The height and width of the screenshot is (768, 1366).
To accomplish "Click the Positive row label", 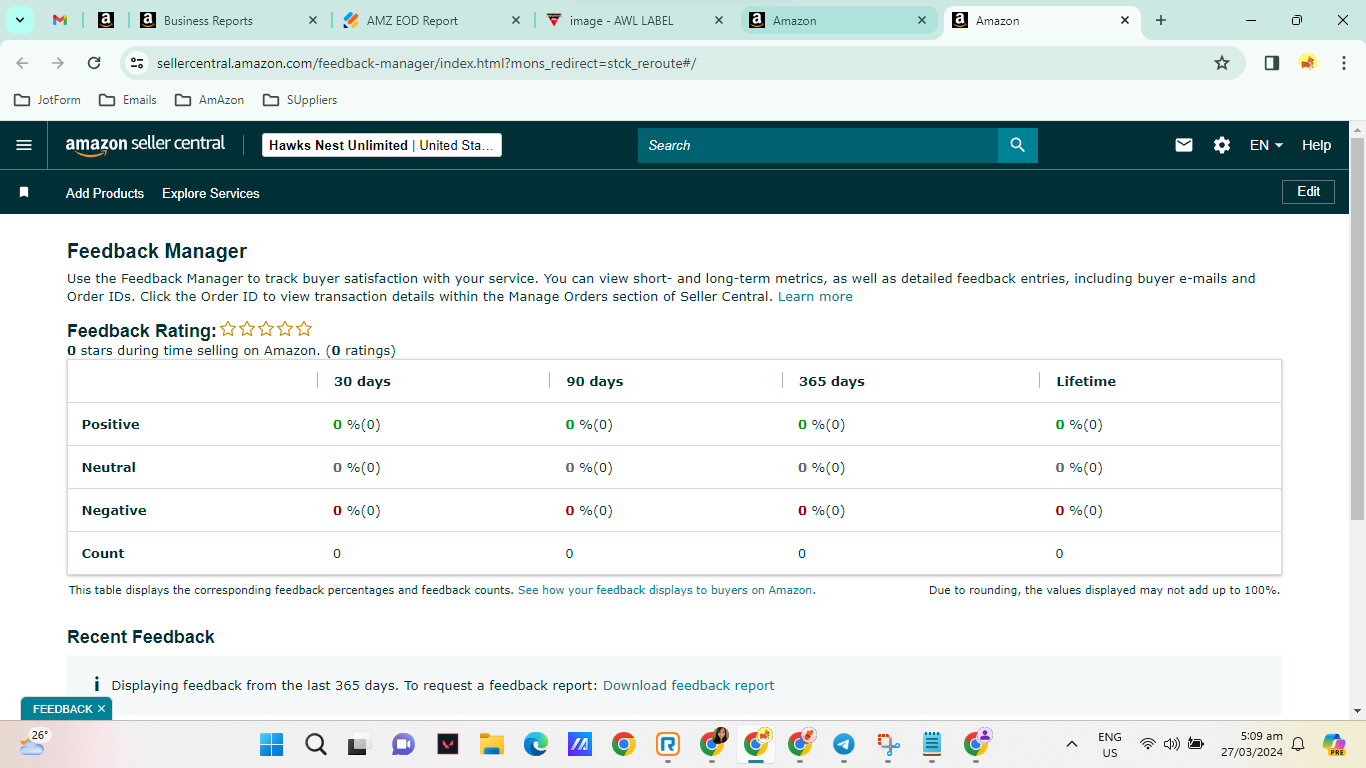I will click(111, 424).
